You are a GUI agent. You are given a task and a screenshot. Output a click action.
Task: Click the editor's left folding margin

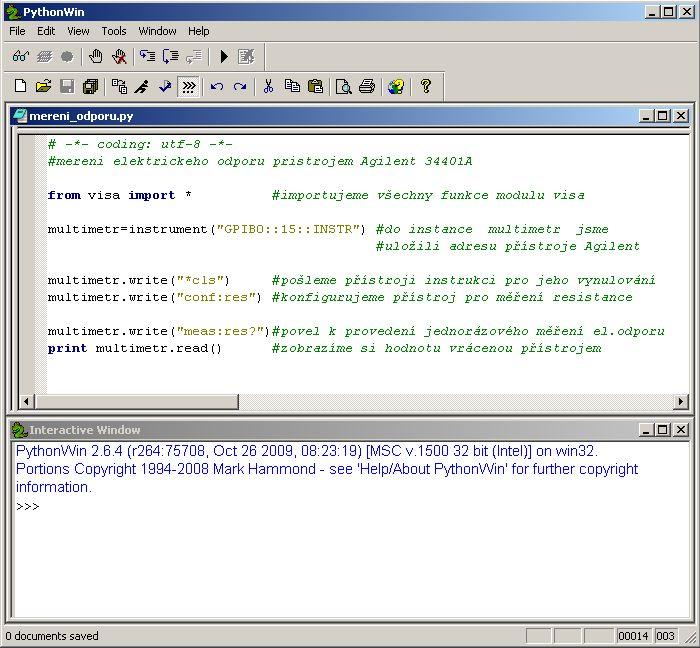click(x=41, y=264)
